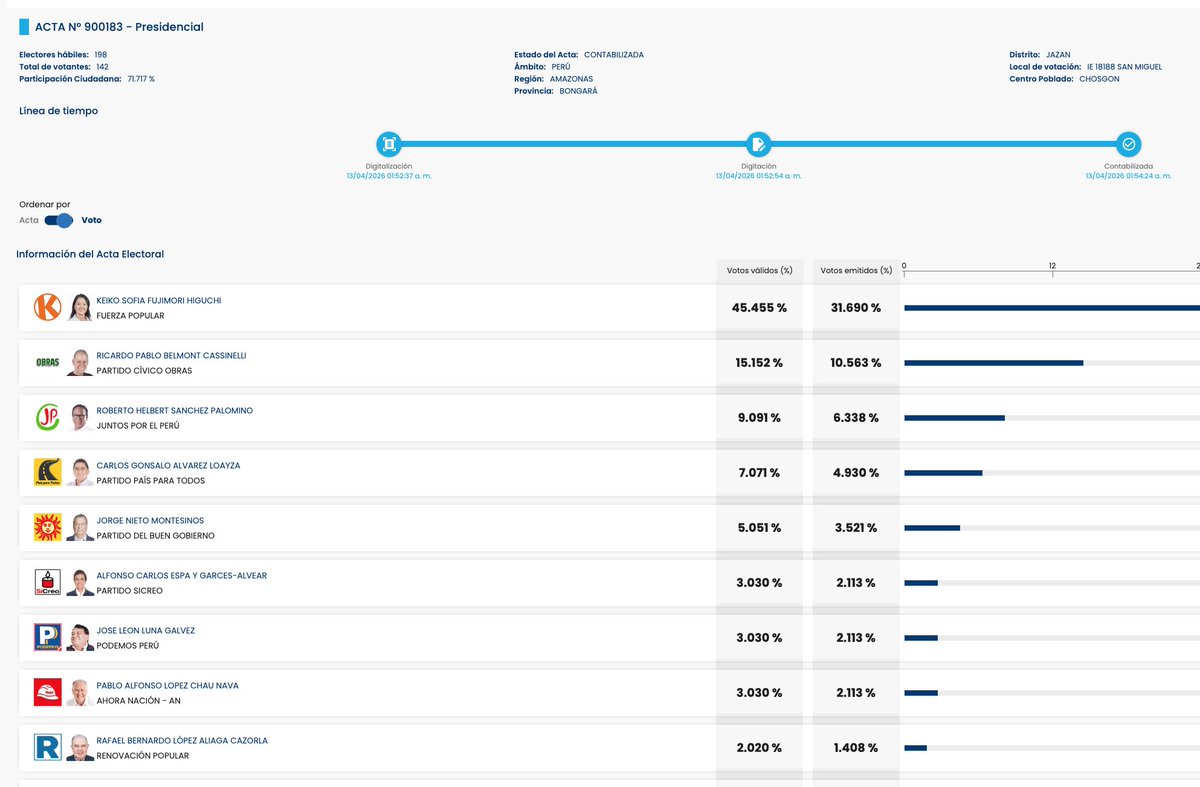
Task: Click the Fuerza Popular orange K logo
Action: coord(47,307)
